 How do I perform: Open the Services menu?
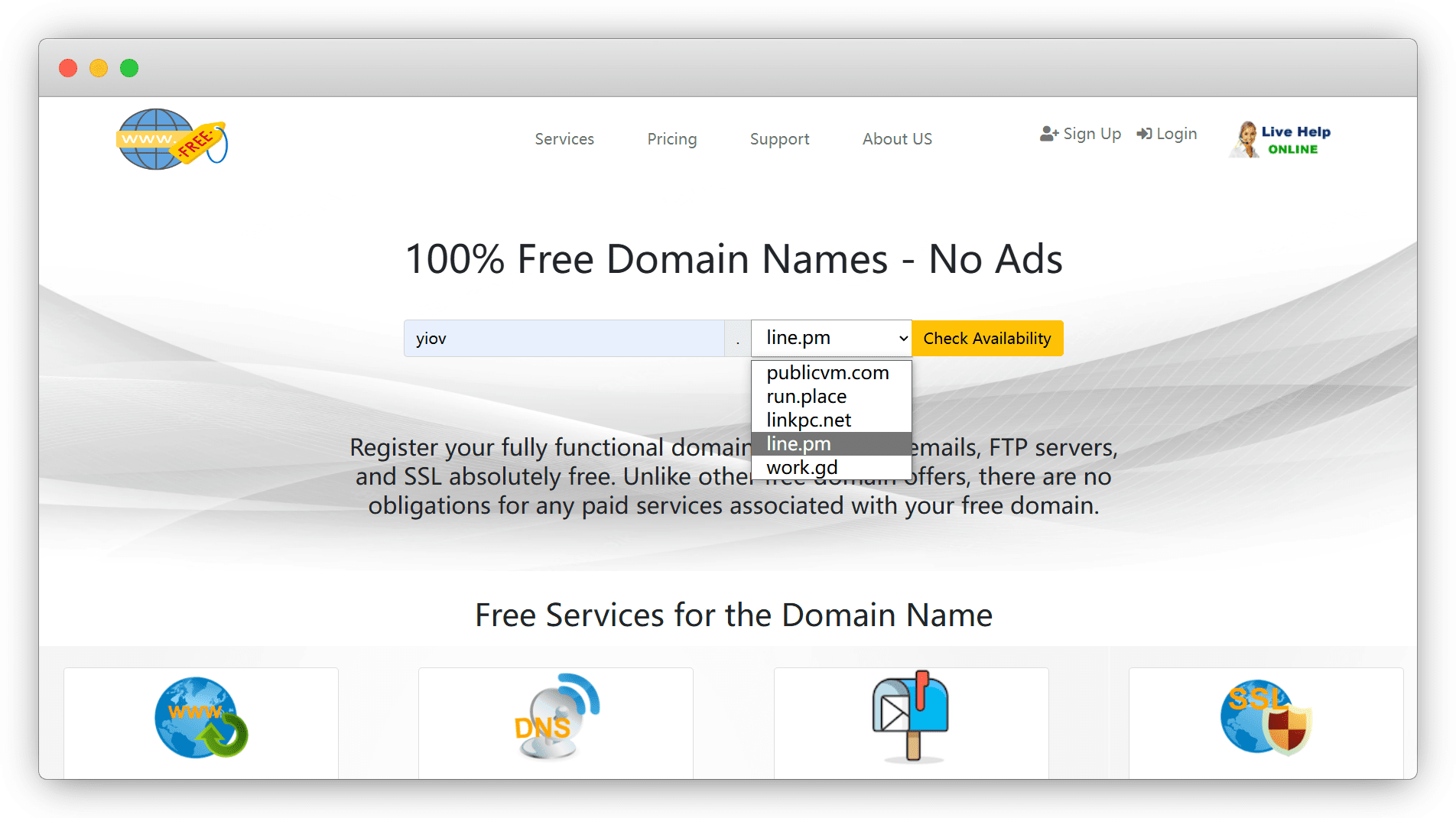tap(564, 139)
